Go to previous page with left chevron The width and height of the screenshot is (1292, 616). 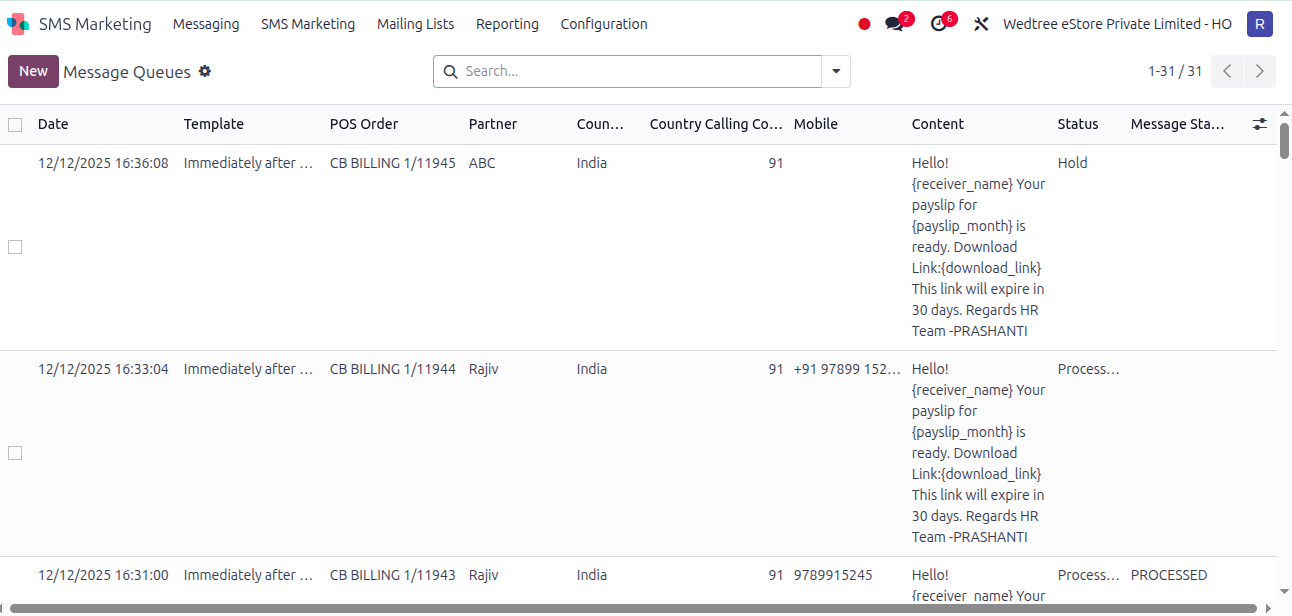tap(1227, 71)
